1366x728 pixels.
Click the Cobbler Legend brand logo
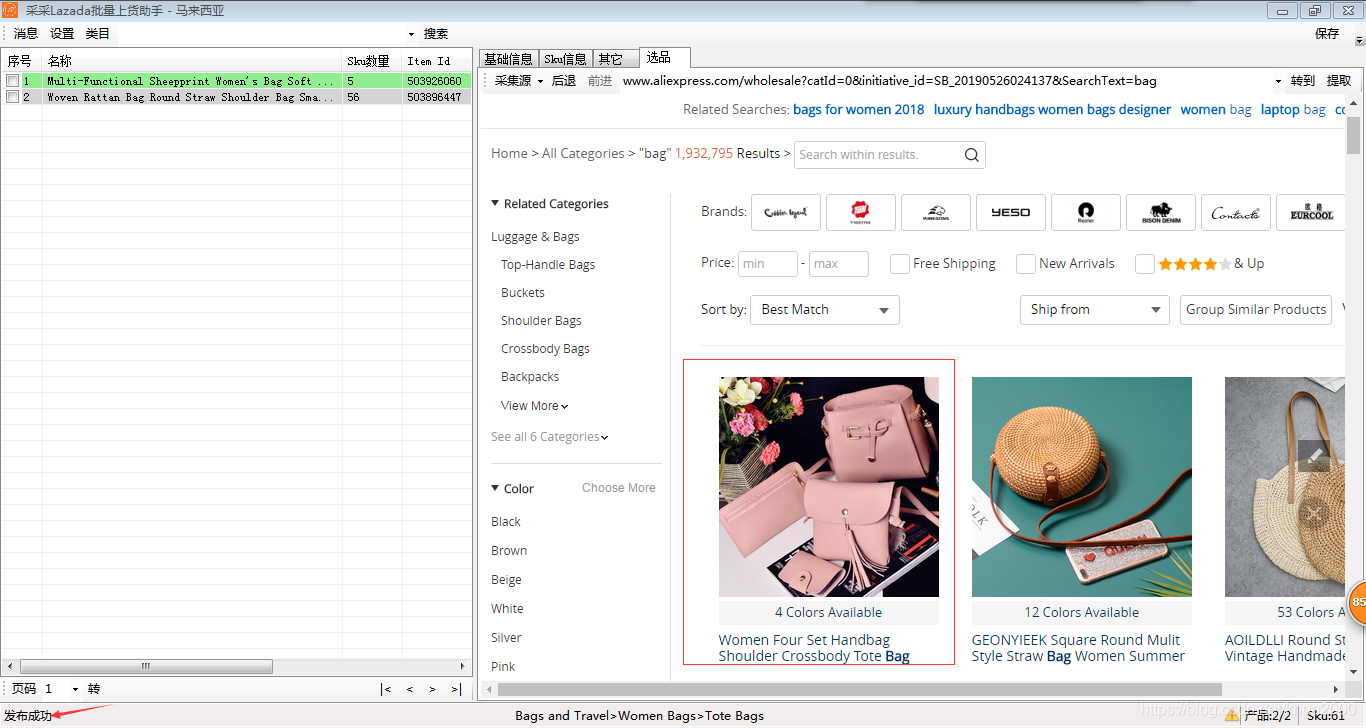[786, 212]
